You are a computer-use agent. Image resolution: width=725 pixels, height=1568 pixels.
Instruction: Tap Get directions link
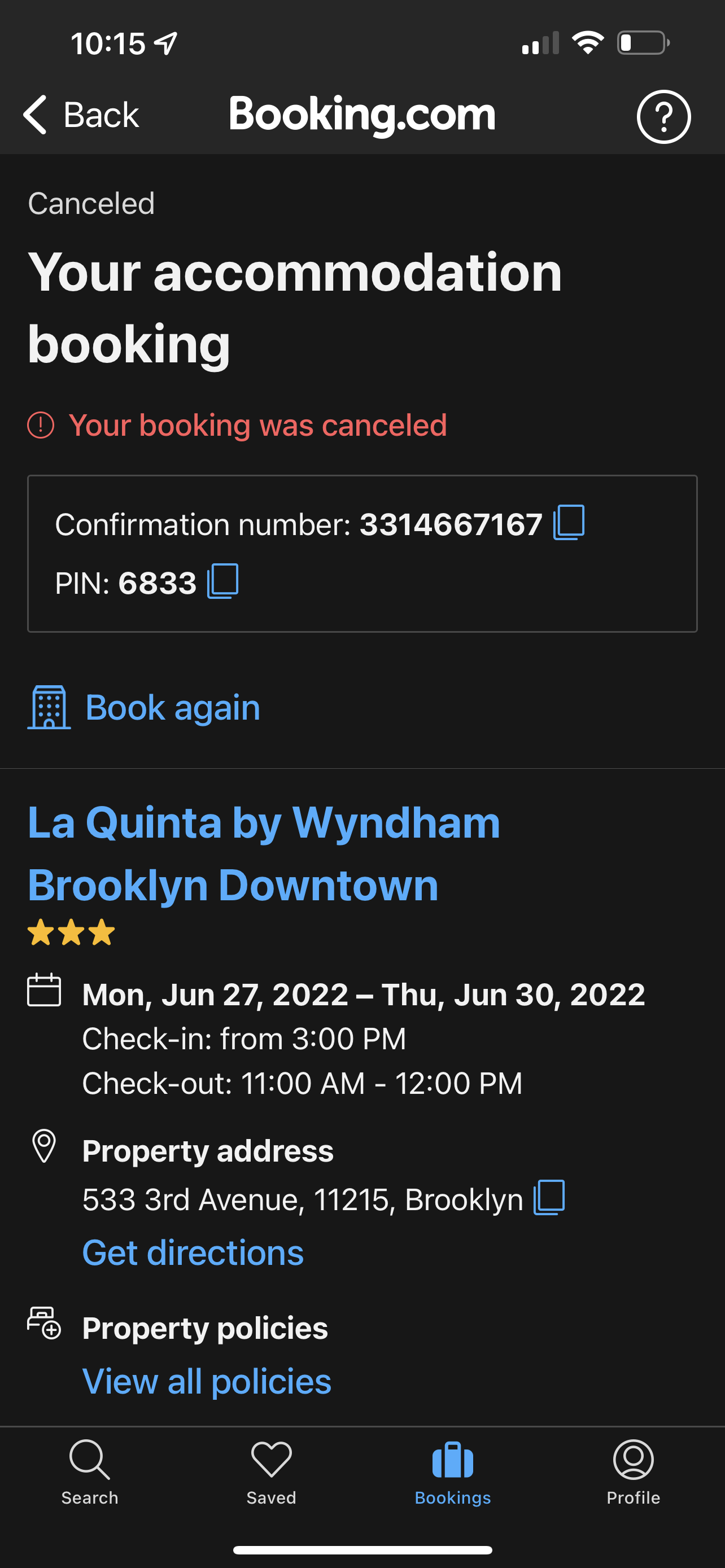point(193,1252)
